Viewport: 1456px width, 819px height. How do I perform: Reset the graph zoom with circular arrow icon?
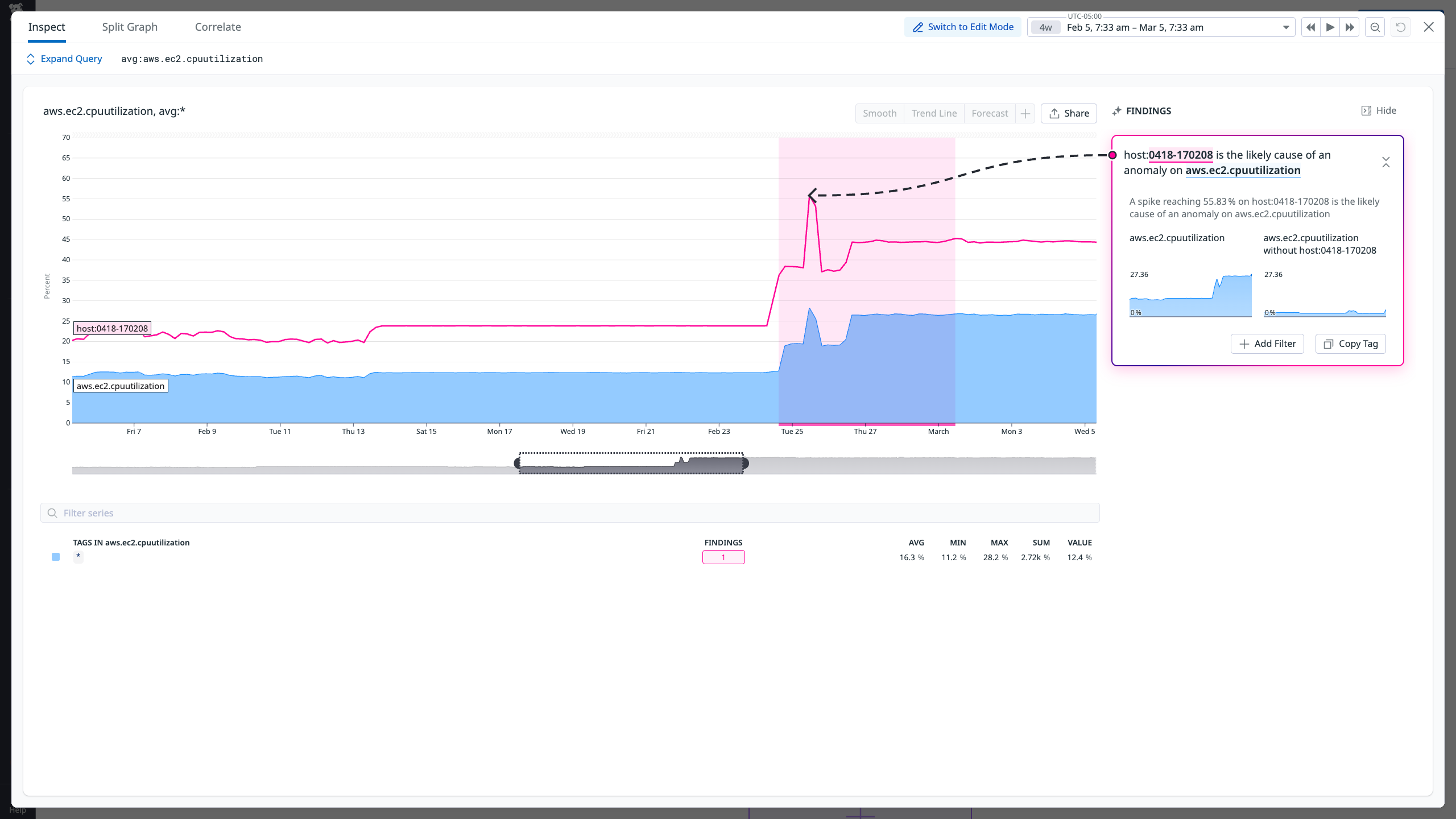click(1400, 27)
